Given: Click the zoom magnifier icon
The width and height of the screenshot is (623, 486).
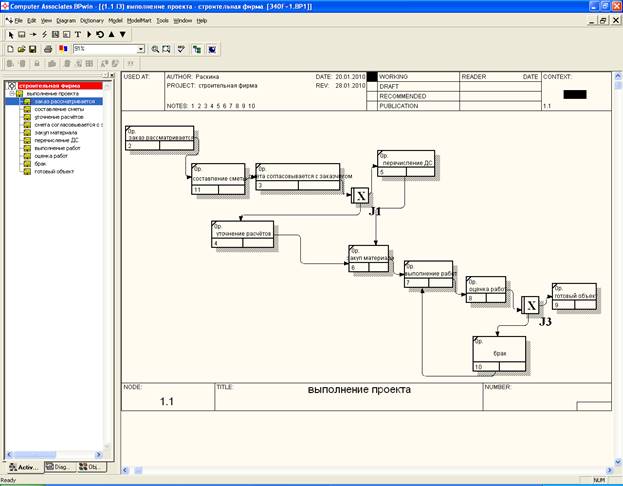Looking at the screenshot, I should click(155, 49).
